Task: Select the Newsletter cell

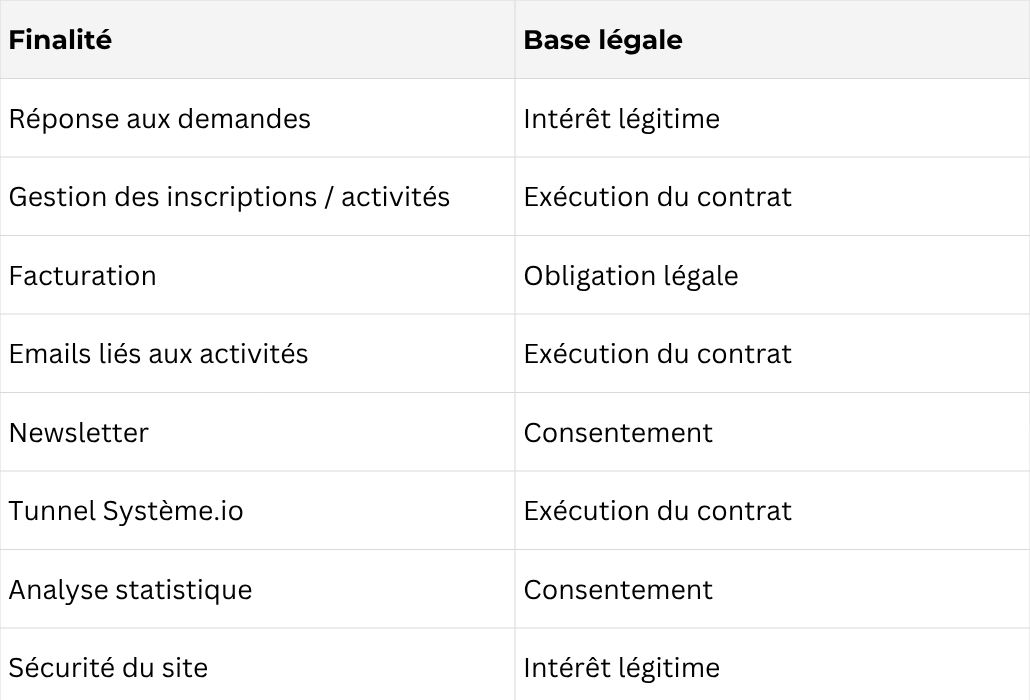Action: click(x=79, y=433)
